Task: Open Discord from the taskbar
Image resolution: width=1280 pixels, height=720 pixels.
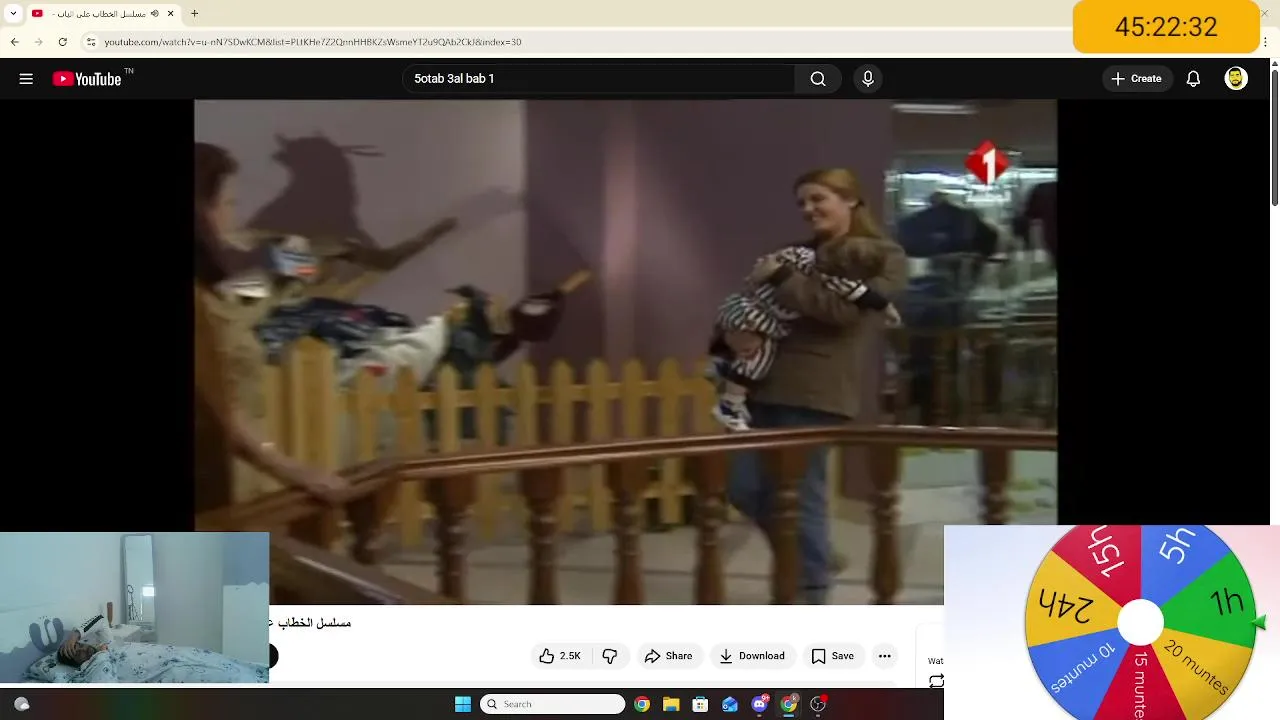Action: click(759, 704)
